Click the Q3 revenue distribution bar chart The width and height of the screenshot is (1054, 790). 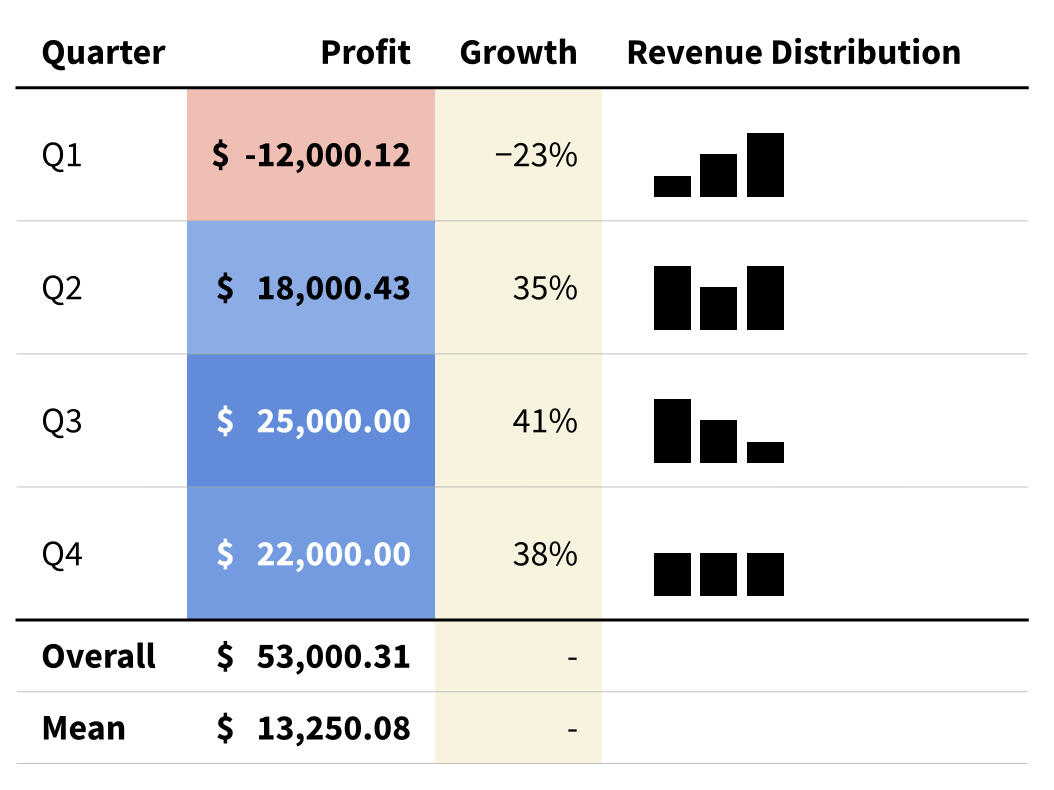pyautogui.click(x=718, y=431)
